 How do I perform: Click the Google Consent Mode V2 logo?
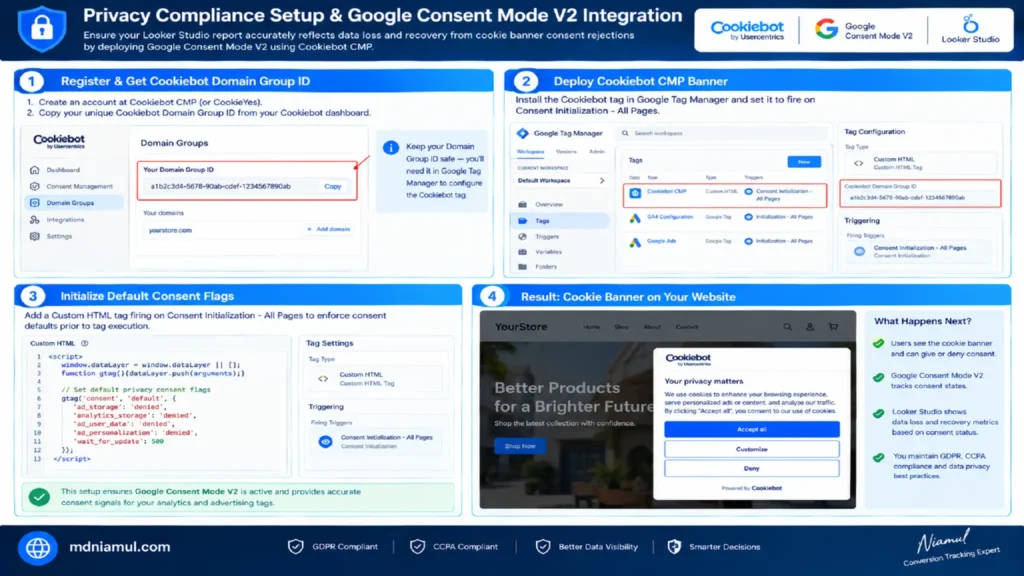pos(863,30)
